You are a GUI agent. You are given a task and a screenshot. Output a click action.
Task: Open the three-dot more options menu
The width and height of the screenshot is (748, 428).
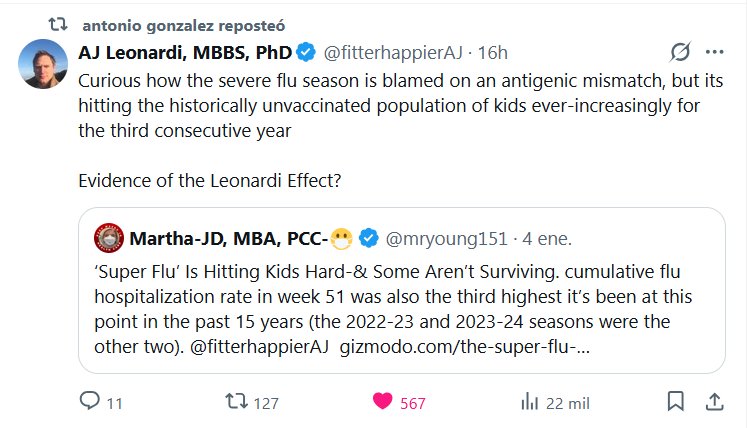pyautogui.click(x=714, y=52)
